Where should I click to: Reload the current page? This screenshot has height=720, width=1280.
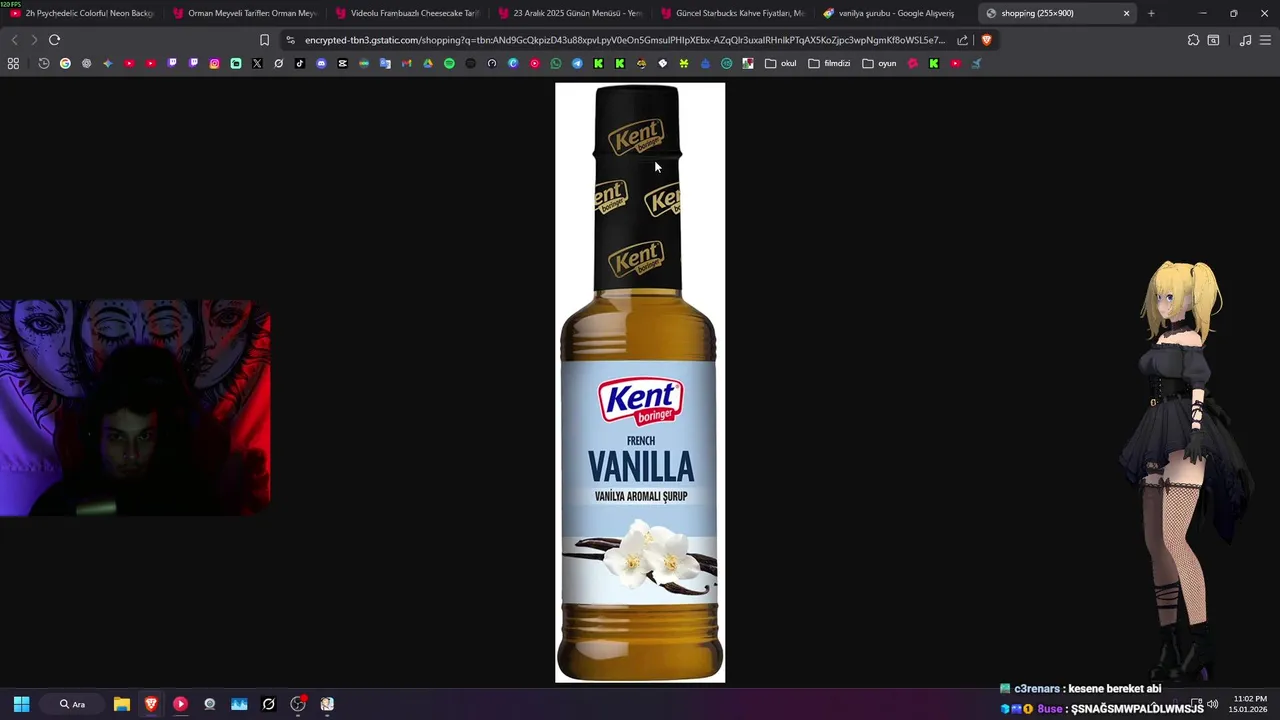pyautogui.click(x=54, y=40)
